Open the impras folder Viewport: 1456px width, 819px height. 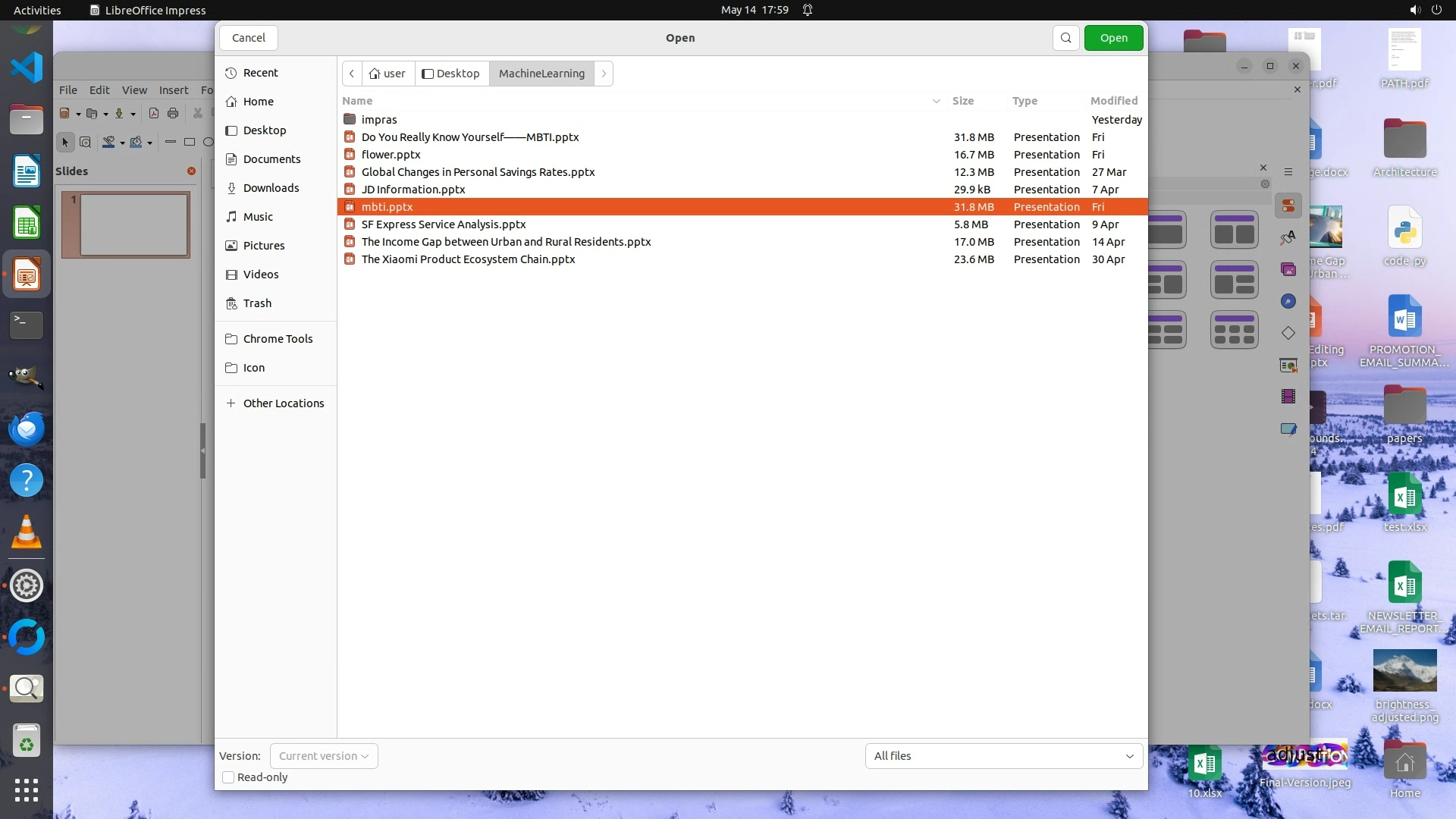[379, 120]
